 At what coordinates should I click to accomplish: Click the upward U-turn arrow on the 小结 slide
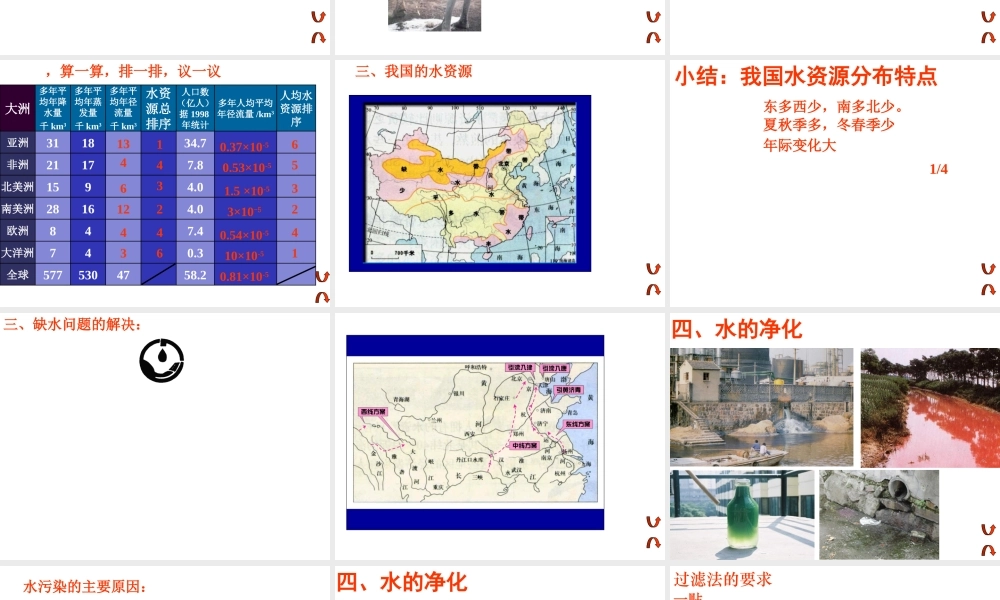tap(988, 269)
